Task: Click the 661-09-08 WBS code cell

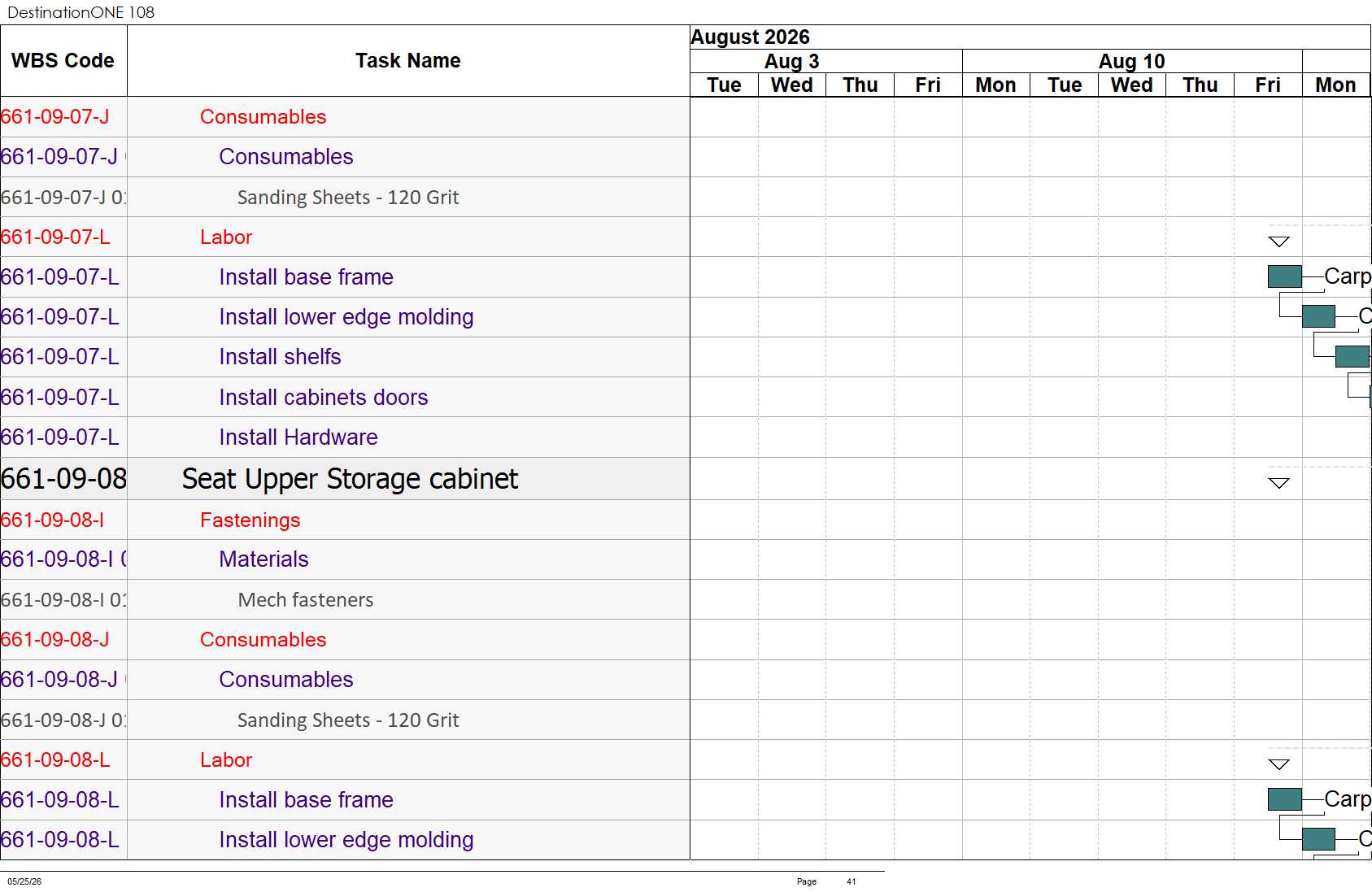Action: tap(63, 479)
